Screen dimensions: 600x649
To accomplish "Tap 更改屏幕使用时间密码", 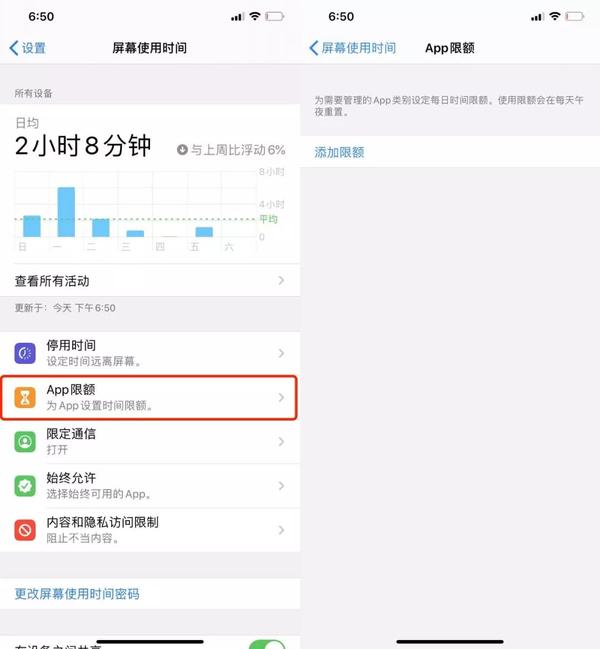I will (x=77, y=594).
